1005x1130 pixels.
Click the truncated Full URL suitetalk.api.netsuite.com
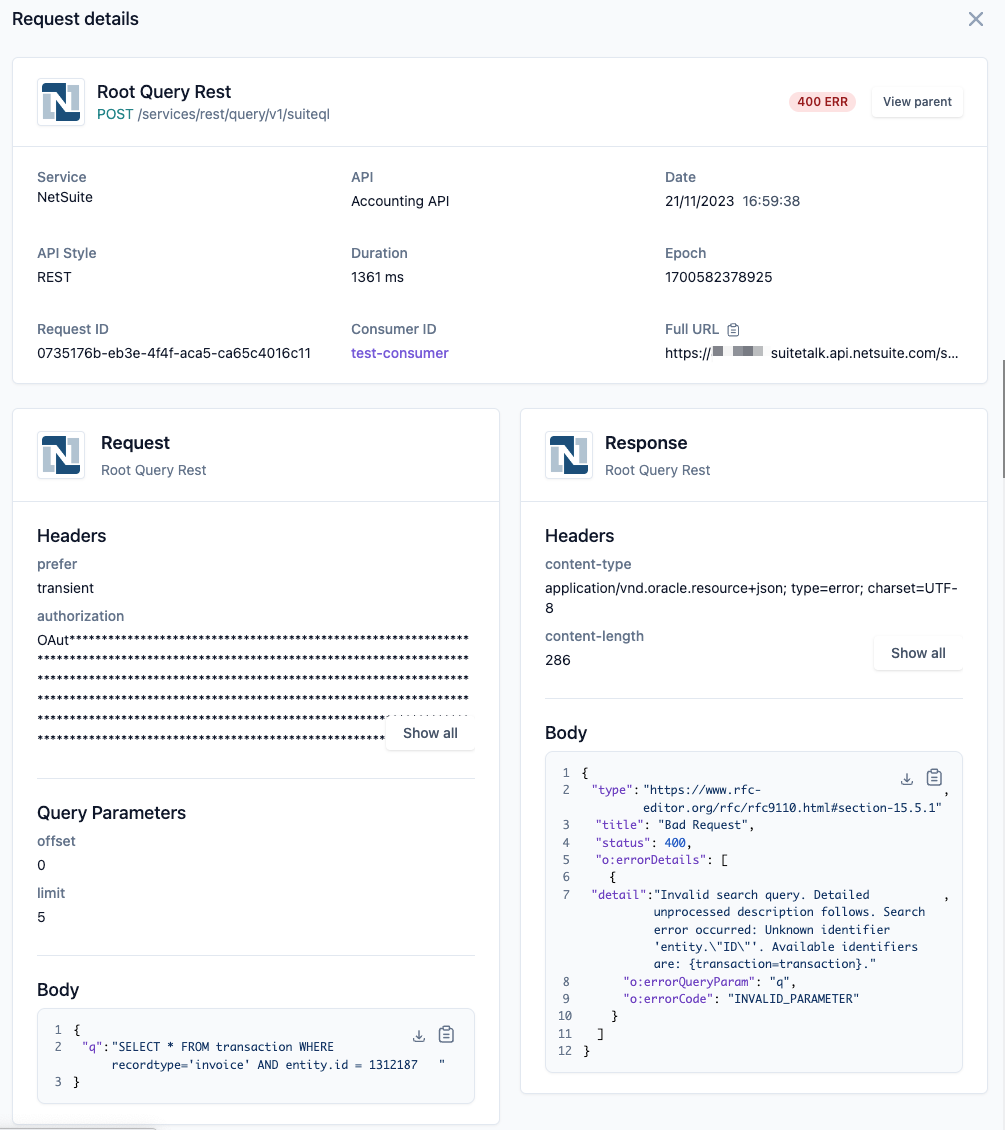click(x=811, y=353)
